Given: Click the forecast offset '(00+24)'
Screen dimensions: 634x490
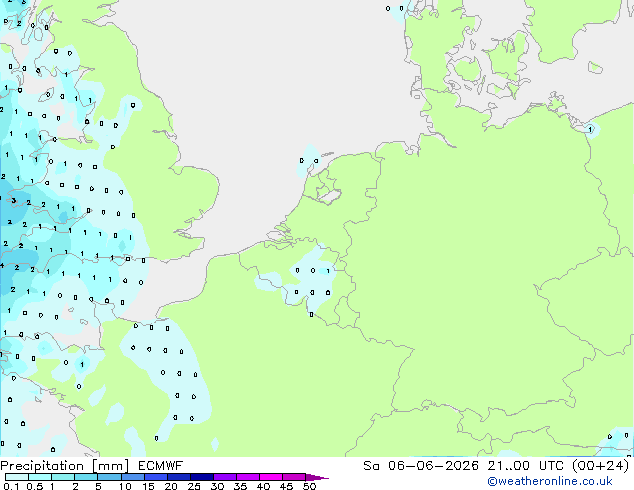Looking at the screenshot, I should (x=600, y=466).
